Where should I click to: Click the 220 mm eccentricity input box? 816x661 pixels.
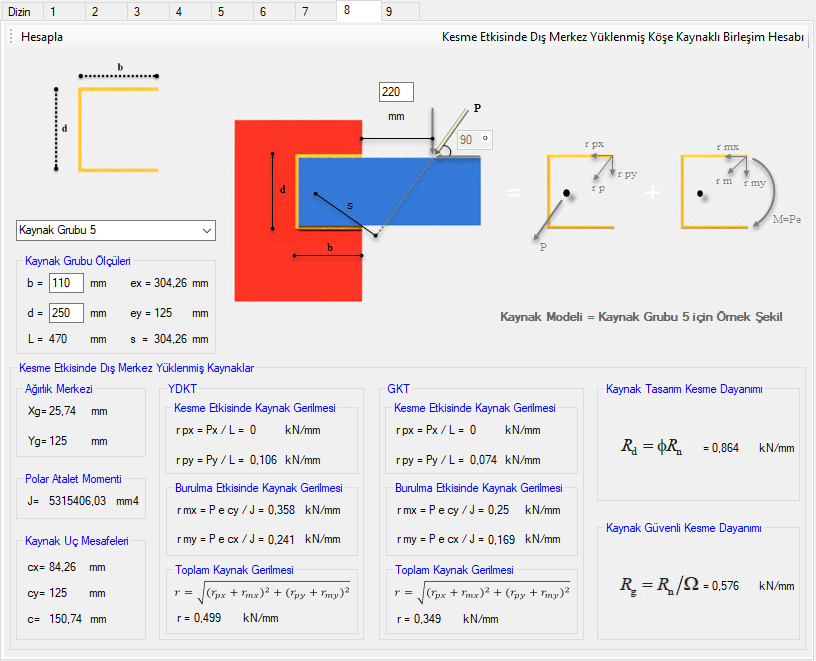[x=396, y=92]
